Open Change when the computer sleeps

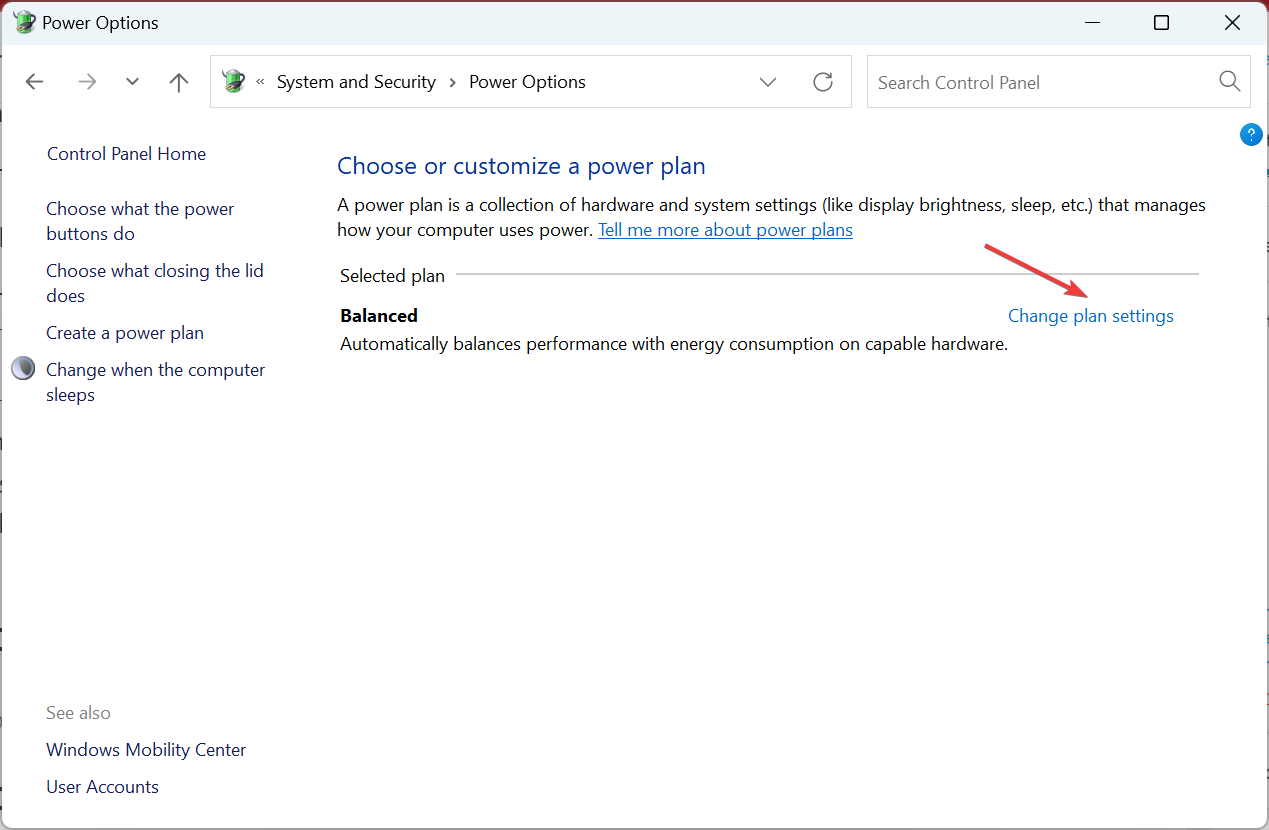(155, 382)
